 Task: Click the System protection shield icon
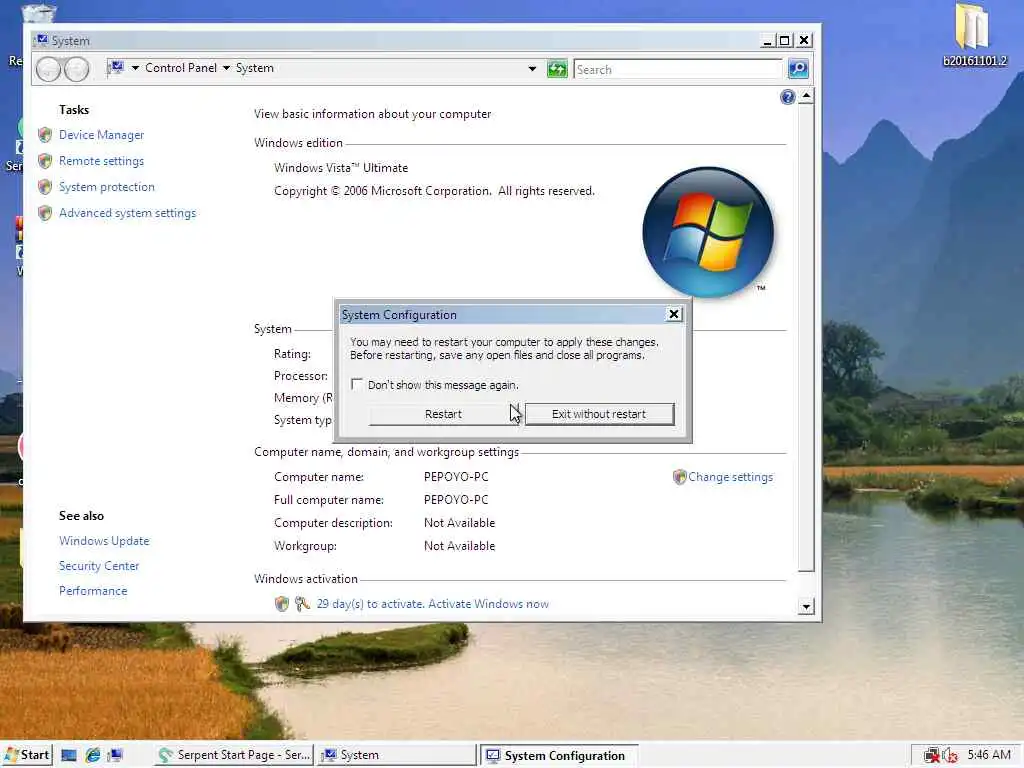point(45,187)
